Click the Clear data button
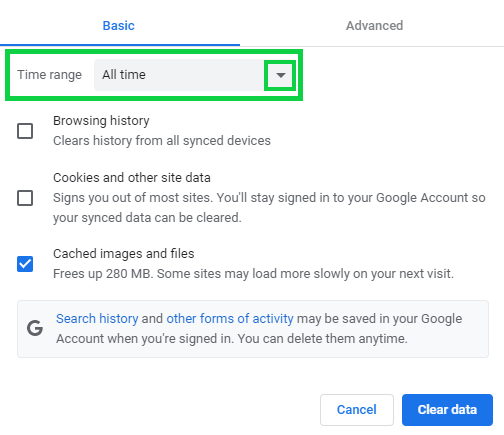 click(x=447, y=410)
